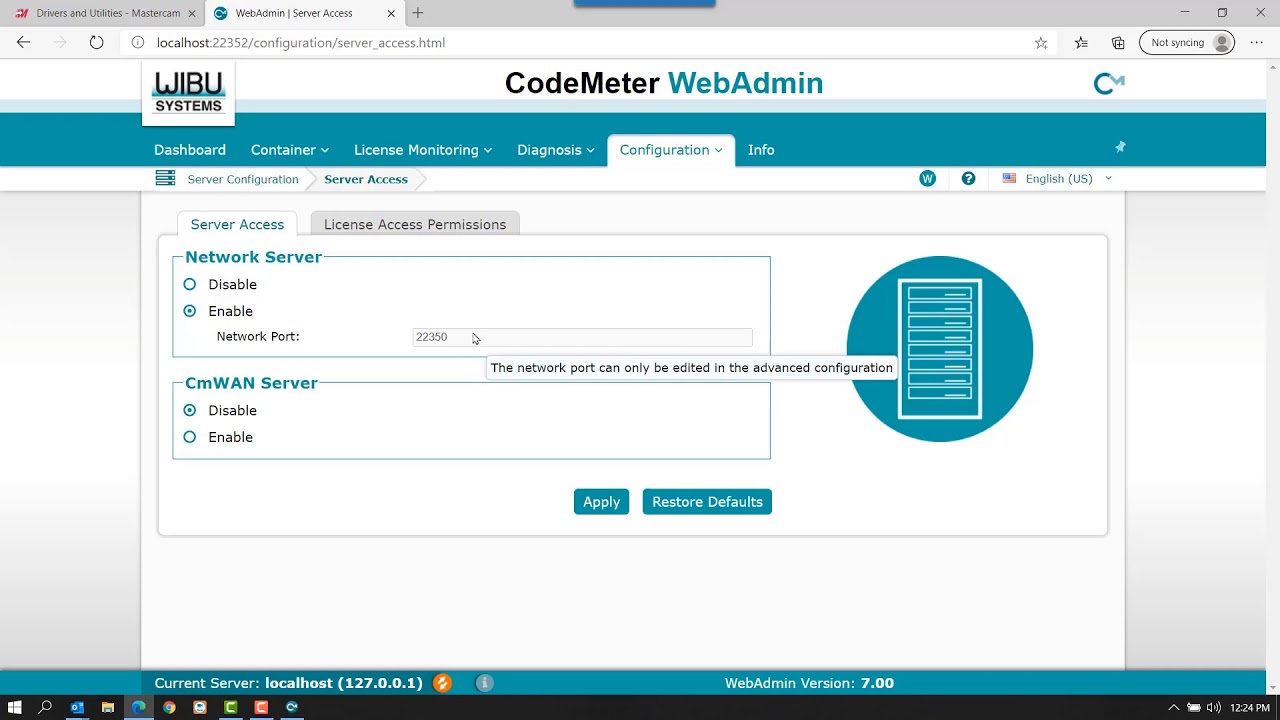This screenshot has height=720, width=1280.
Task: Expand the Configuration menu
Action: tap(671, 150)
